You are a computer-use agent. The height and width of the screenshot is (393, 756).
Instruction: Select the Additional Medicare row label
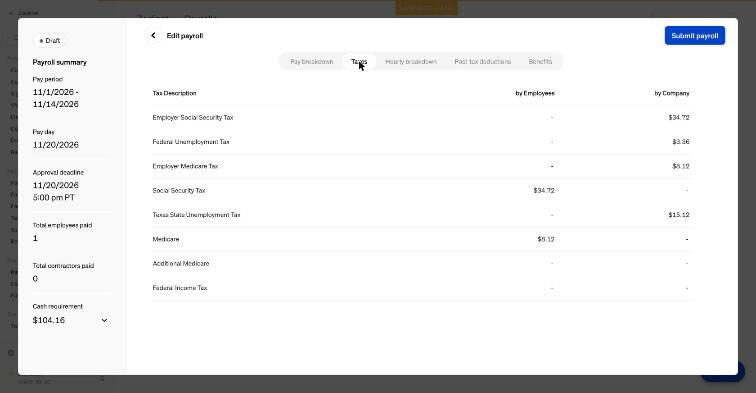(x=181, y=264)
